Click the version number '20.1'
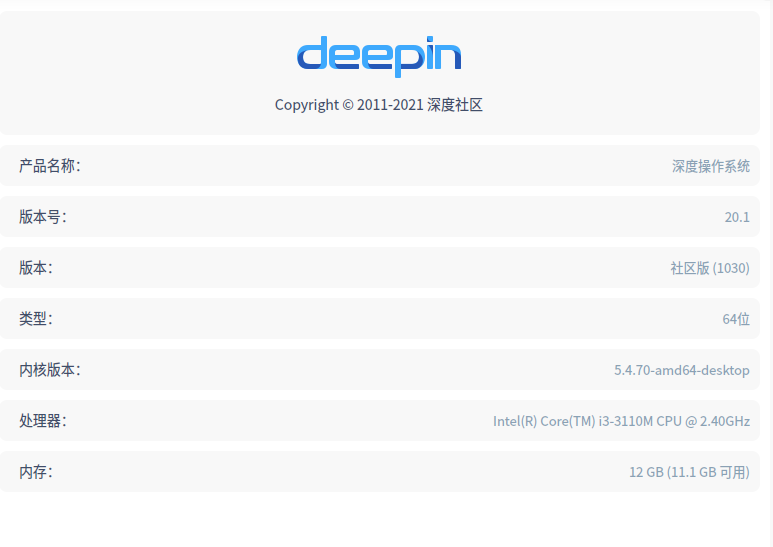This screenshot has width=773, height=547. click(737, 217)
